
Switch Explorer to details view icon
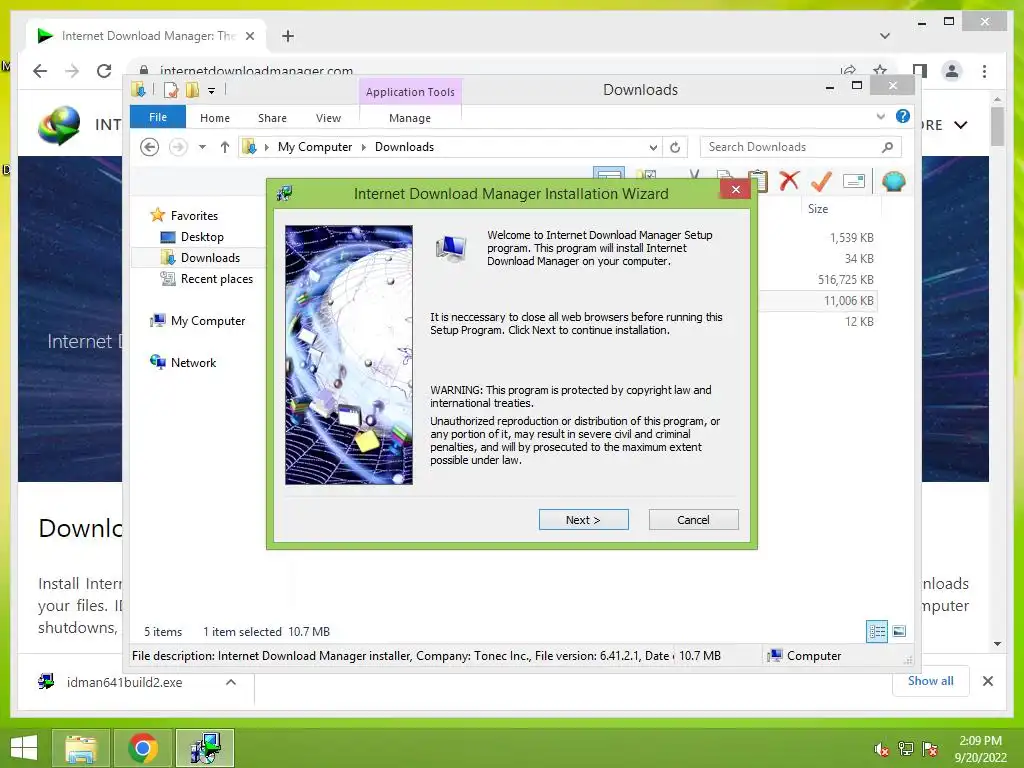(877, 631)
